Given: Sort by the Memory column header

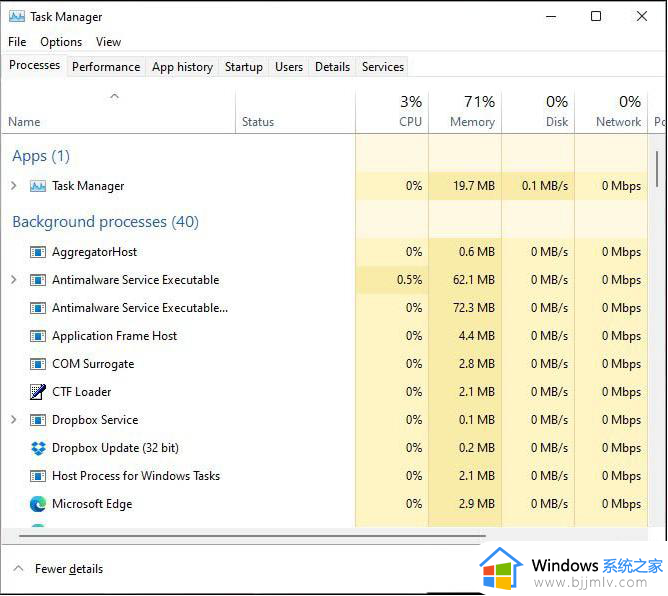Looking at the screenshot, I should [465, 112].
